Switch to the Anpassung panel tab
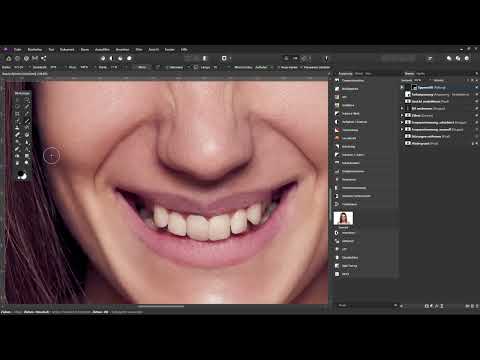This screenshot has width=480, height=360. (x=346, y=74)
